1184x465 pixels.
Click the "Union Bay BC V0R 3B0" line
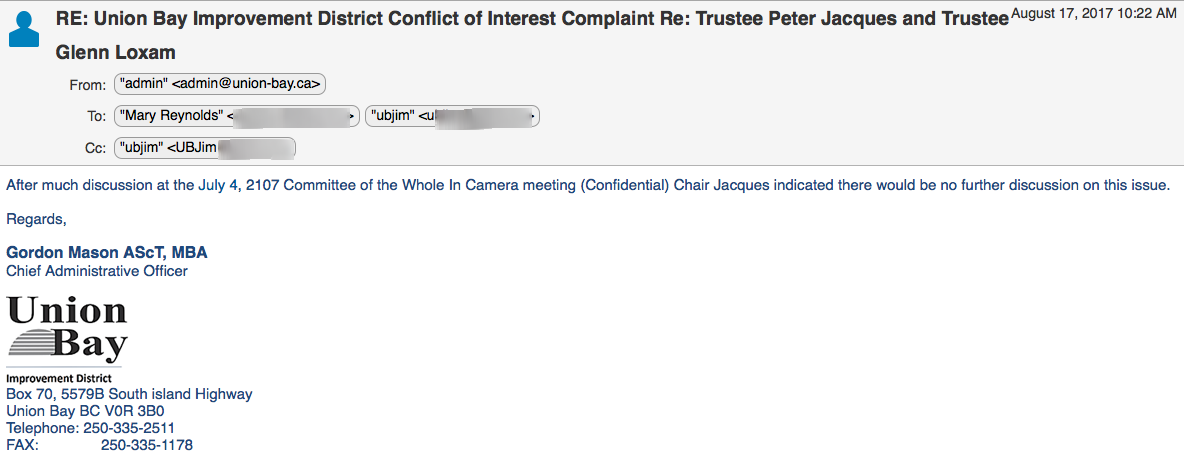coord(85,411)
